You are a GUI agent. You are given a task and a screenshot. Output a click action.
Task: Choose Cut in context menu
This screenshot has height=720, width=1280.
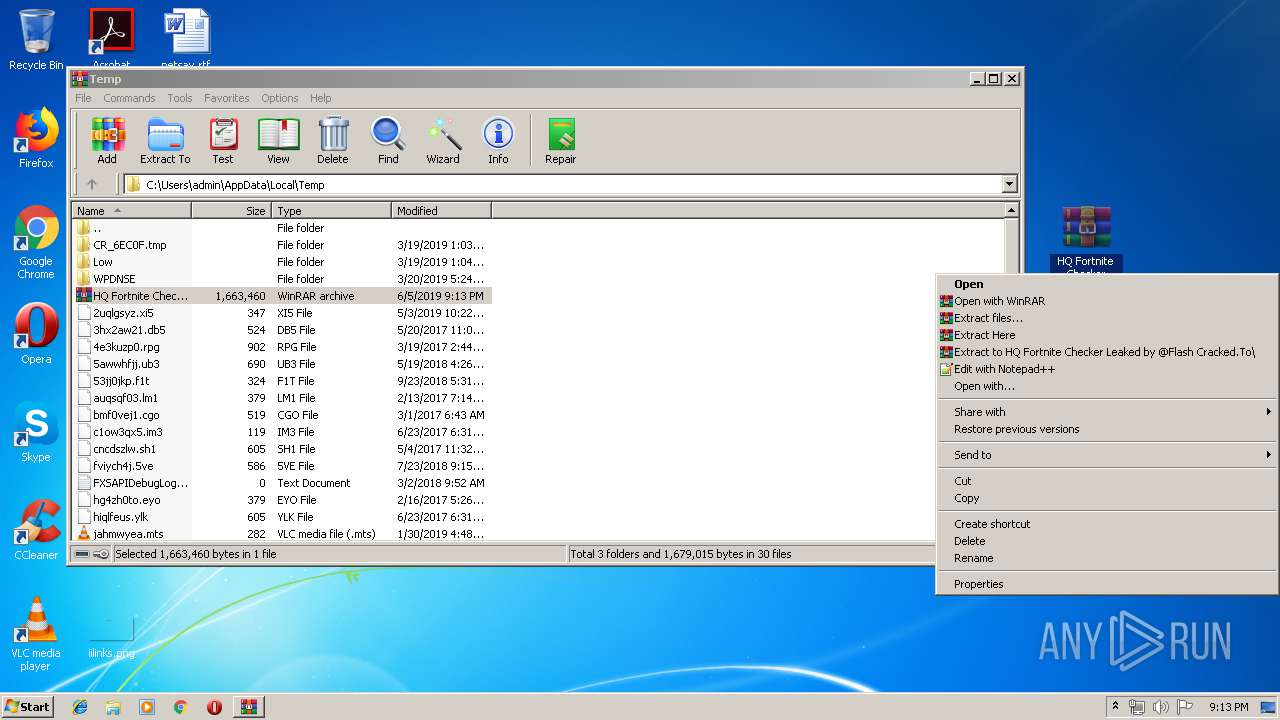(1108, 481)
